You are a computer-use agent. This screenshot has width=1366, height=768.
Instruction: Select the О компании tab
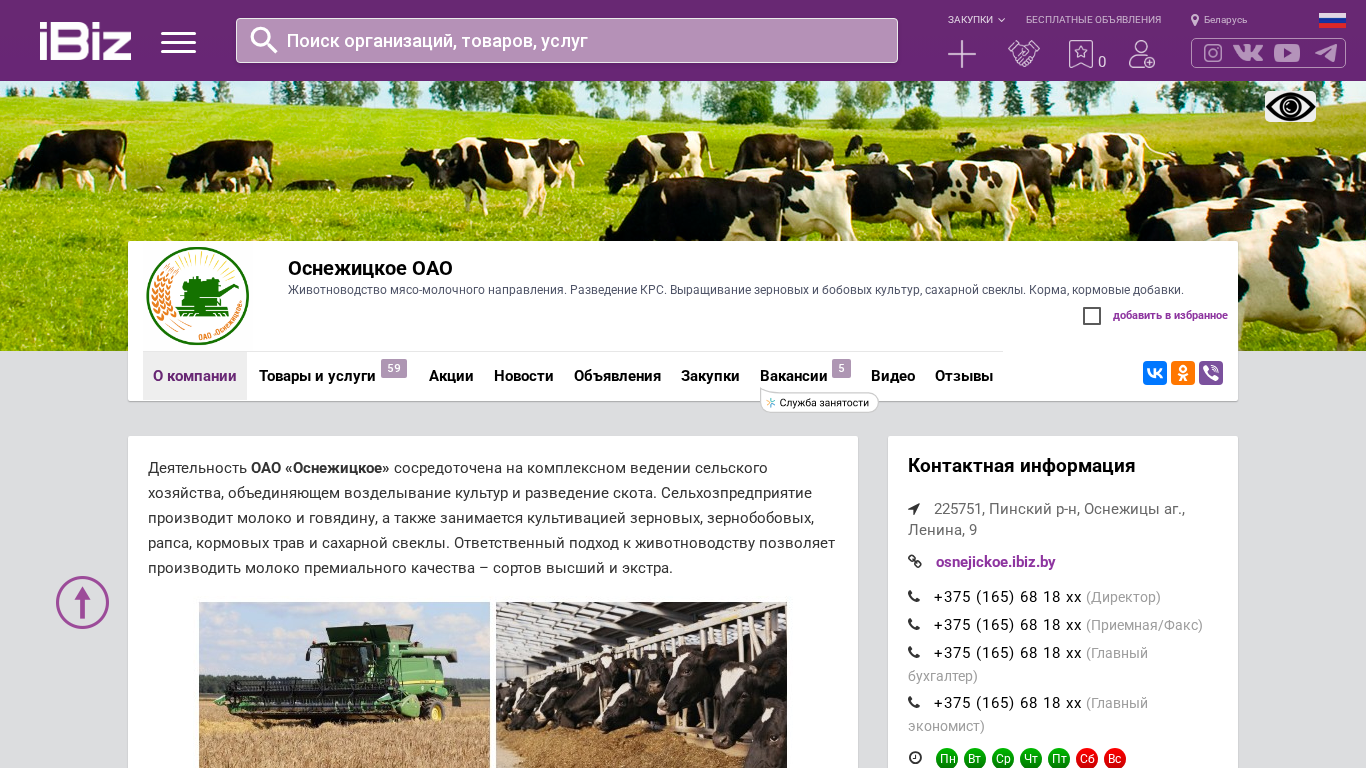coord(195,376)
